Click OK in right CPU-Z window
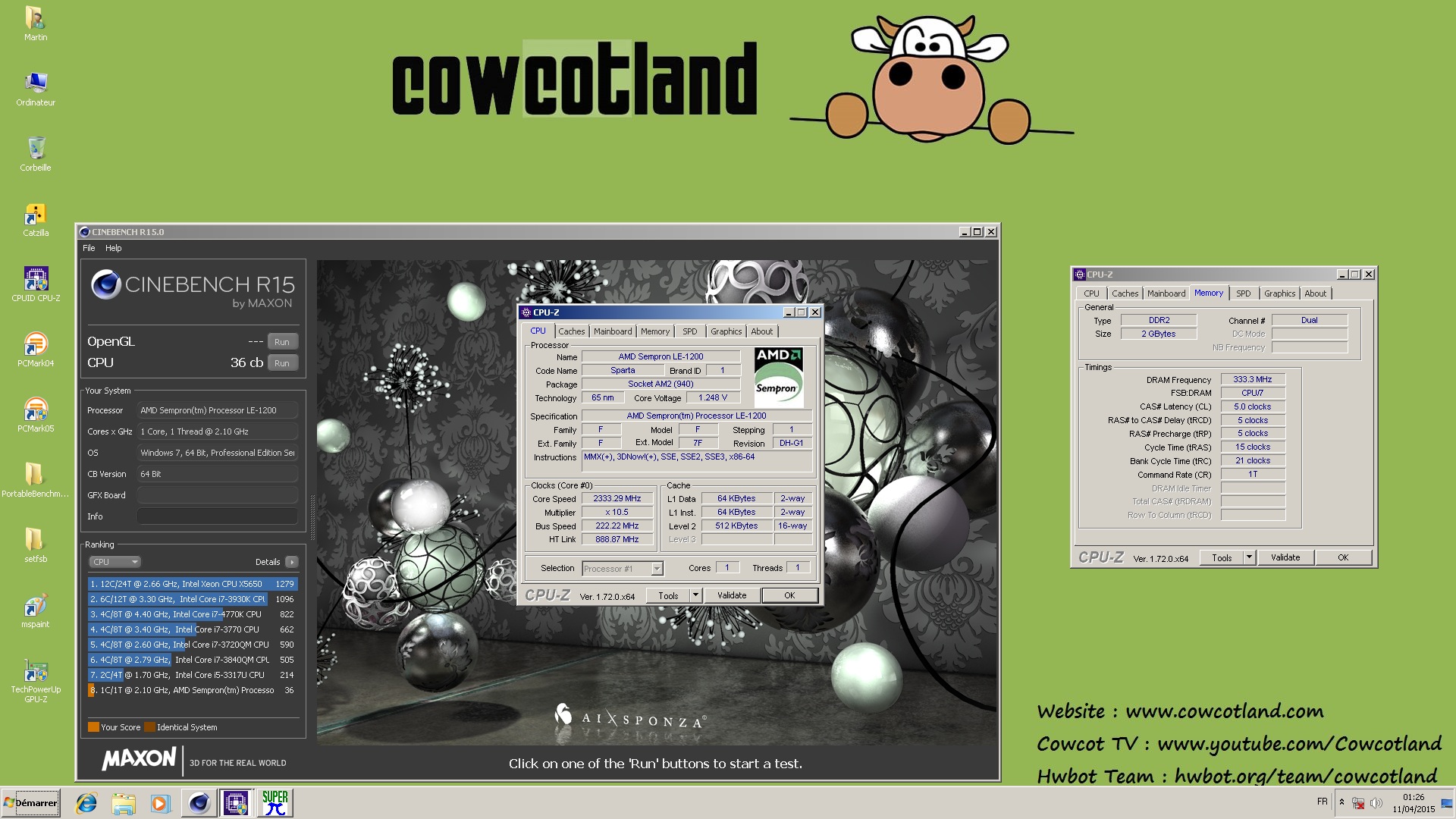Viewport: 1456px width, 819px height. (x=1343, y=558)
